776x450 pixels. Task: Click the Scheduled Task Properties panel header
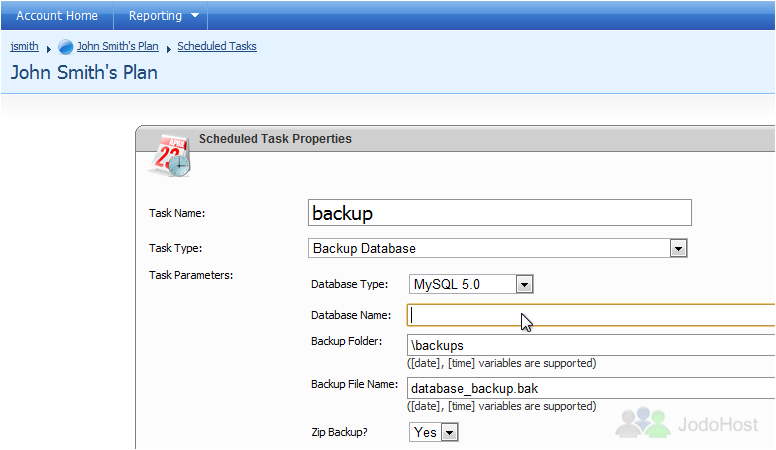455,139
